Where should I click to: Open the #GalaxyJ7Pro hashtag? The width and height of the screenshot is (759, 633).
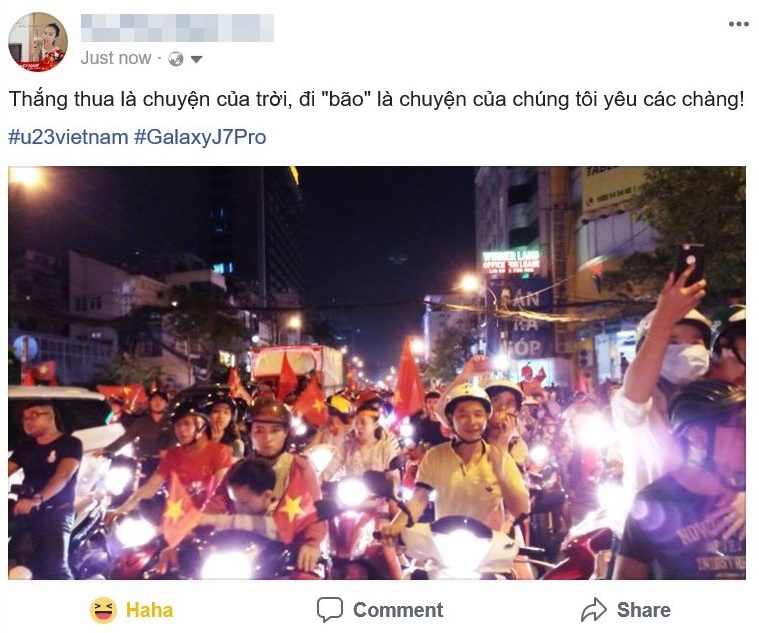tap(200, 137)
